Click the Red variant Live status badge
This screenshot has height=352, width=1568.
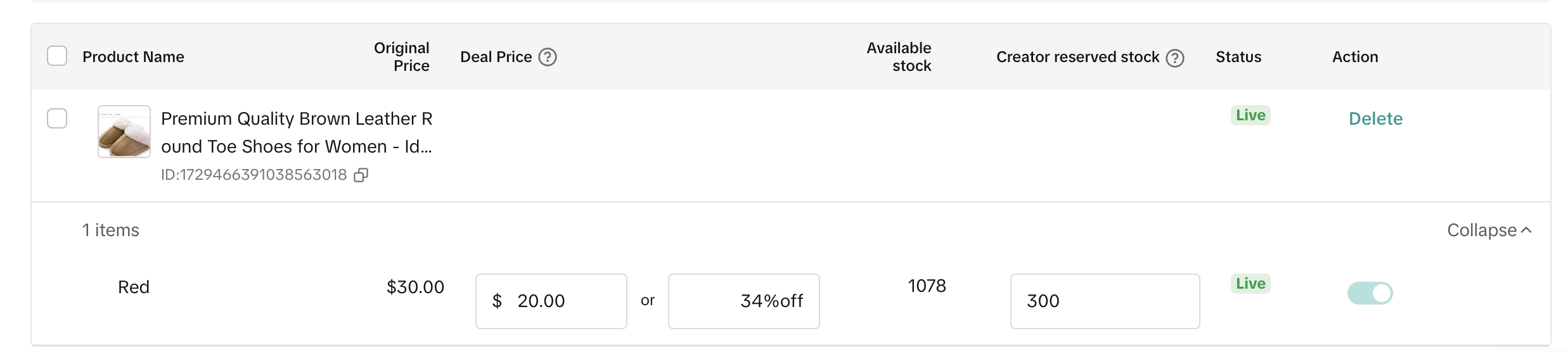[1250, 284]
